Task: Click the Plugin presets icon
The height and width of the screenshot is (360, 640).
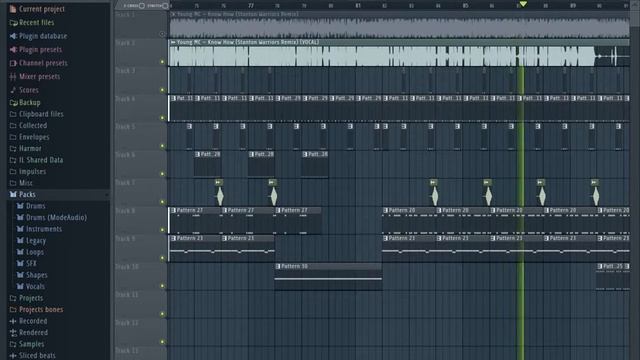Action: click(13, 49)
